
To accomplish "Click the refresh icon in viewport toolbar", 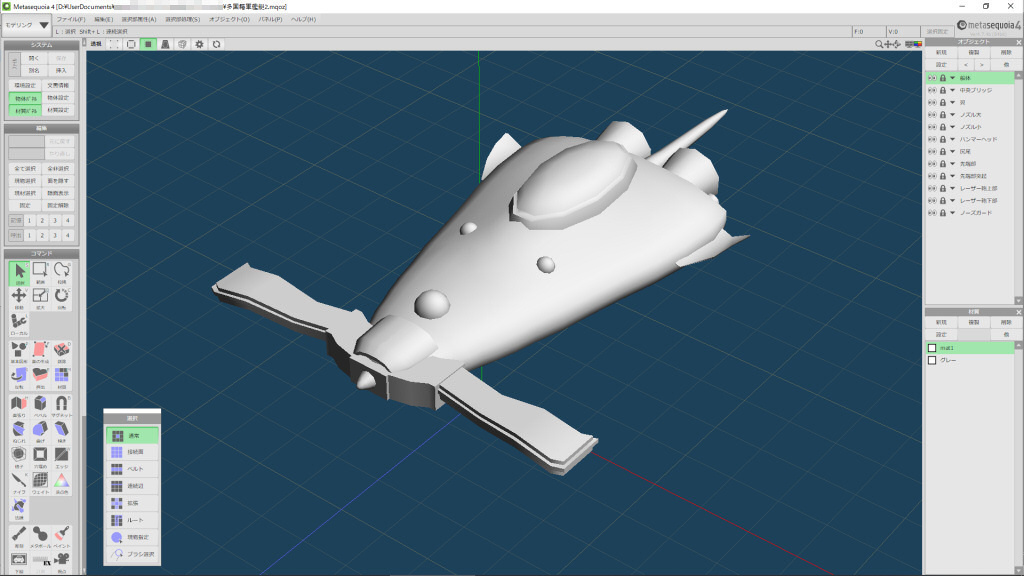I will click(216, 44).
